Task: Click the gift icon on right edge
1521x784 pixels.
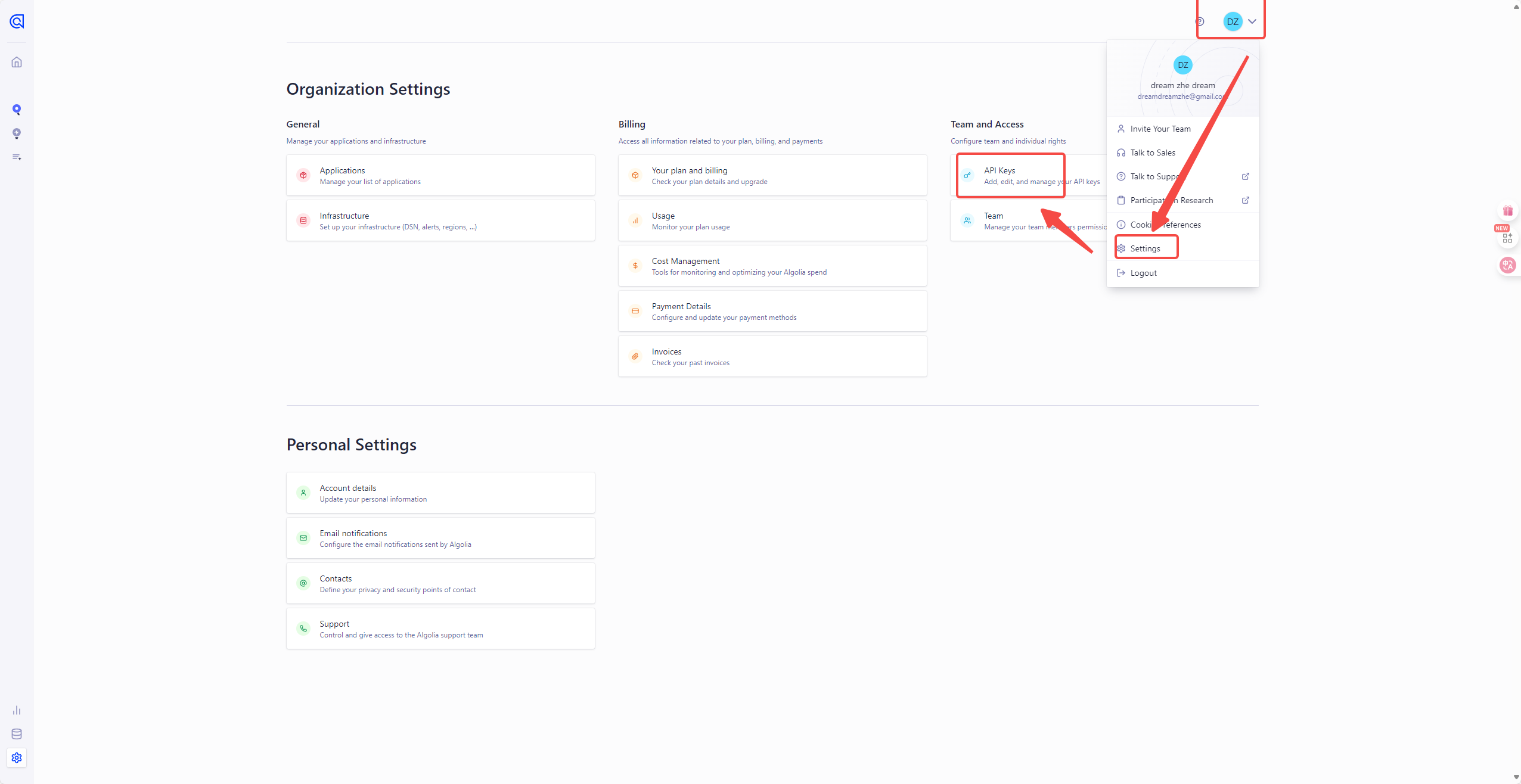Action: coord(1507,211)
